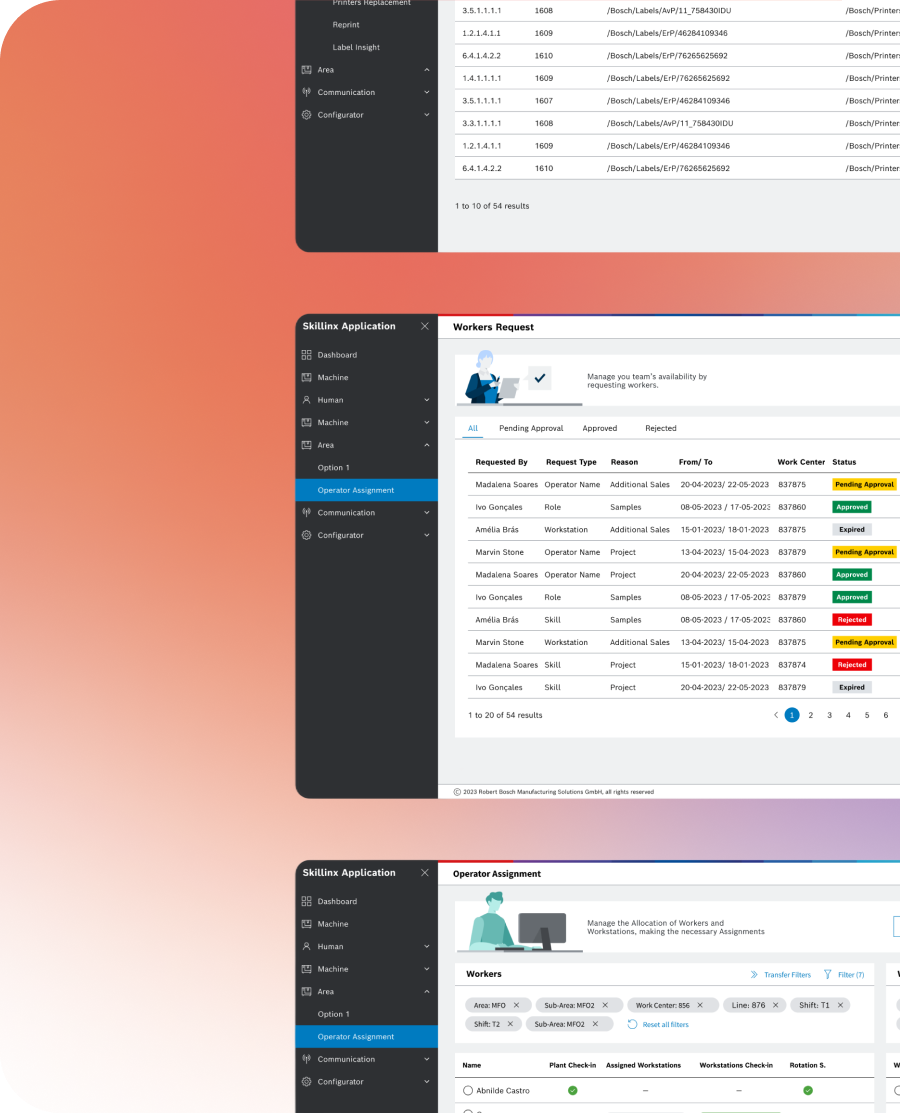Switch to the Rejected tab

(x=661, y=429)
